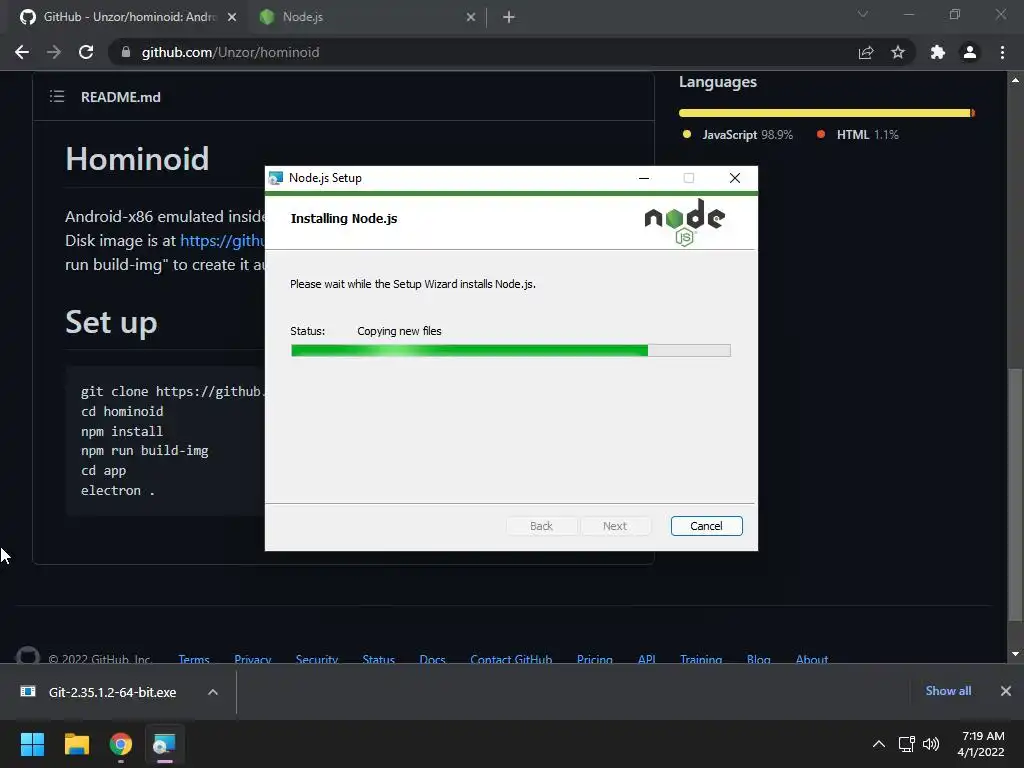Open the disk image https://github link
Viewport: 1024px width, 768px height.
pos(222,240)
